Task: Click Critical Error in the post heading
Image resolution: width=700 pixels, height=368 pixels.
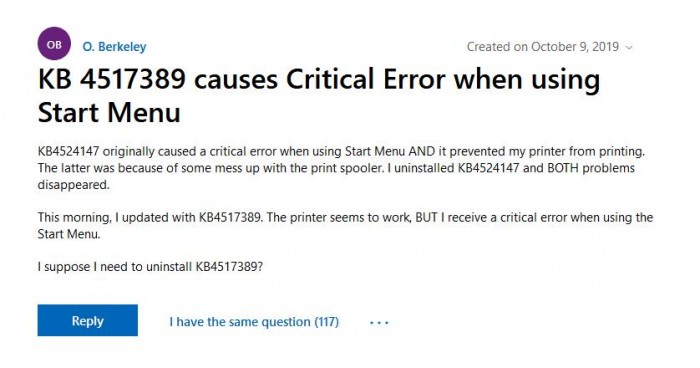Action: (x=366, y=79)
